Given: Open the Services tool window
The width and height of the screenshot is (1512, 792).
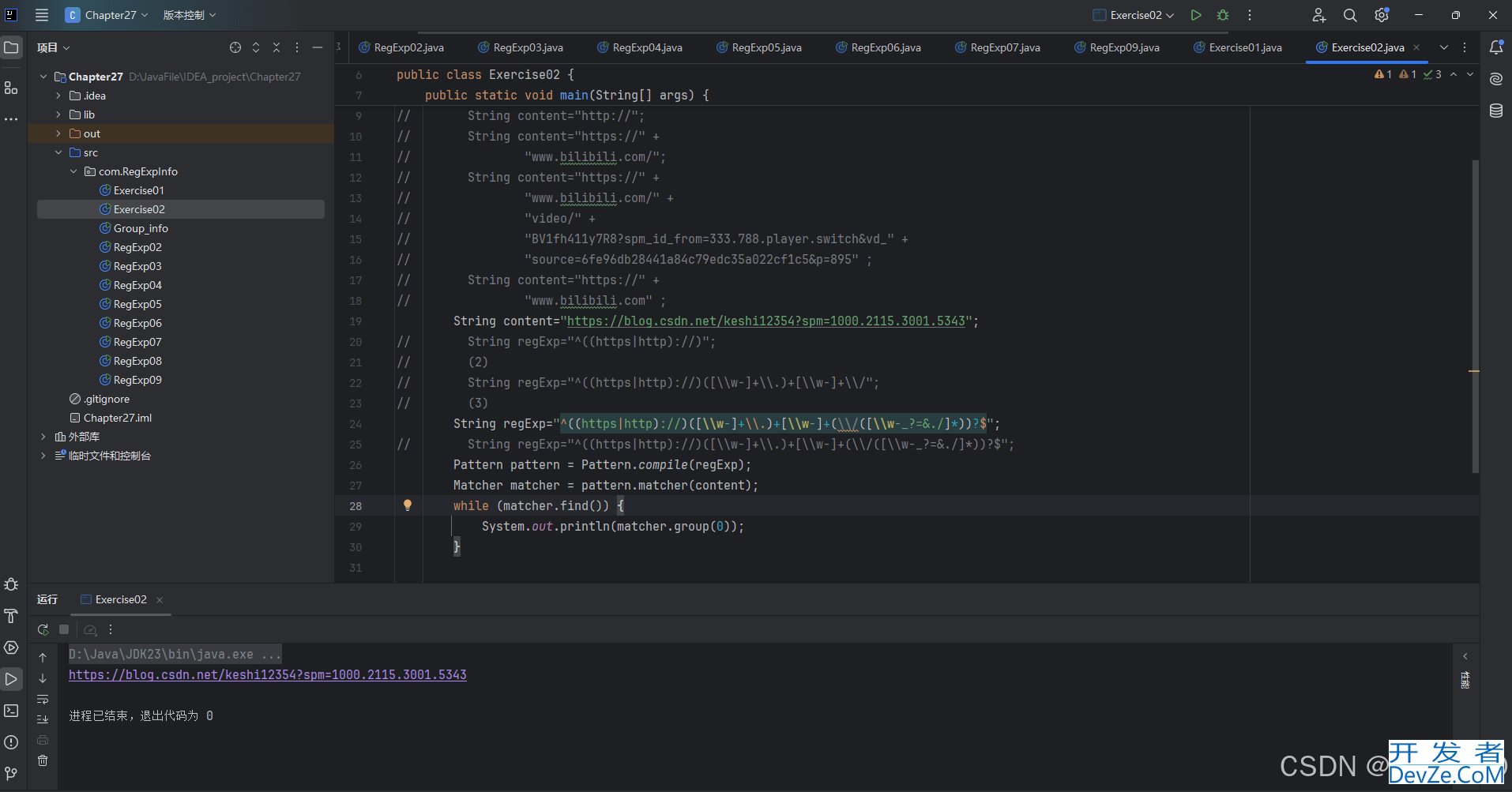Looking at the screenshot, I should coord(11,647).
